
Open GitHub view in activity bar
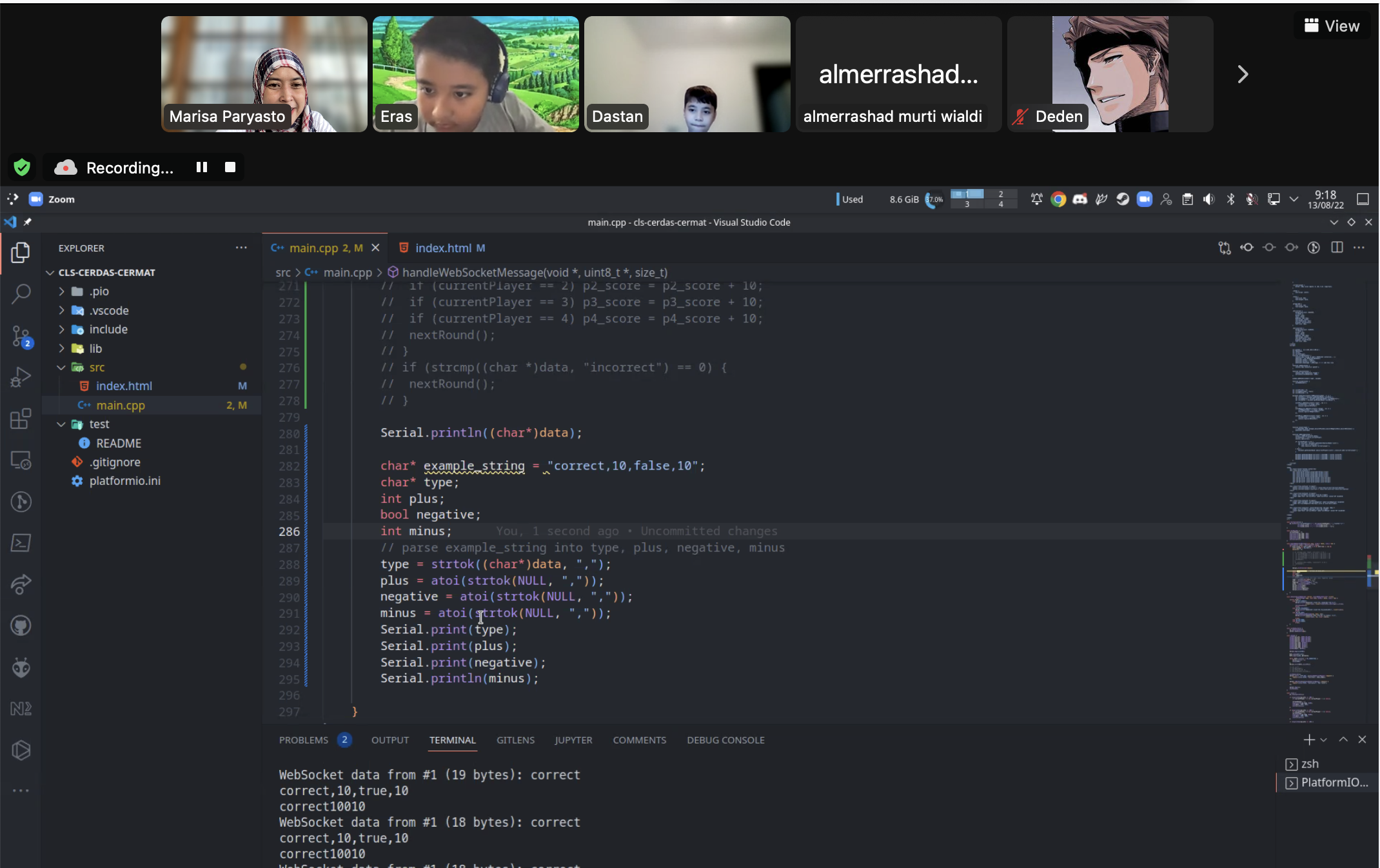(x=21, y=626)
